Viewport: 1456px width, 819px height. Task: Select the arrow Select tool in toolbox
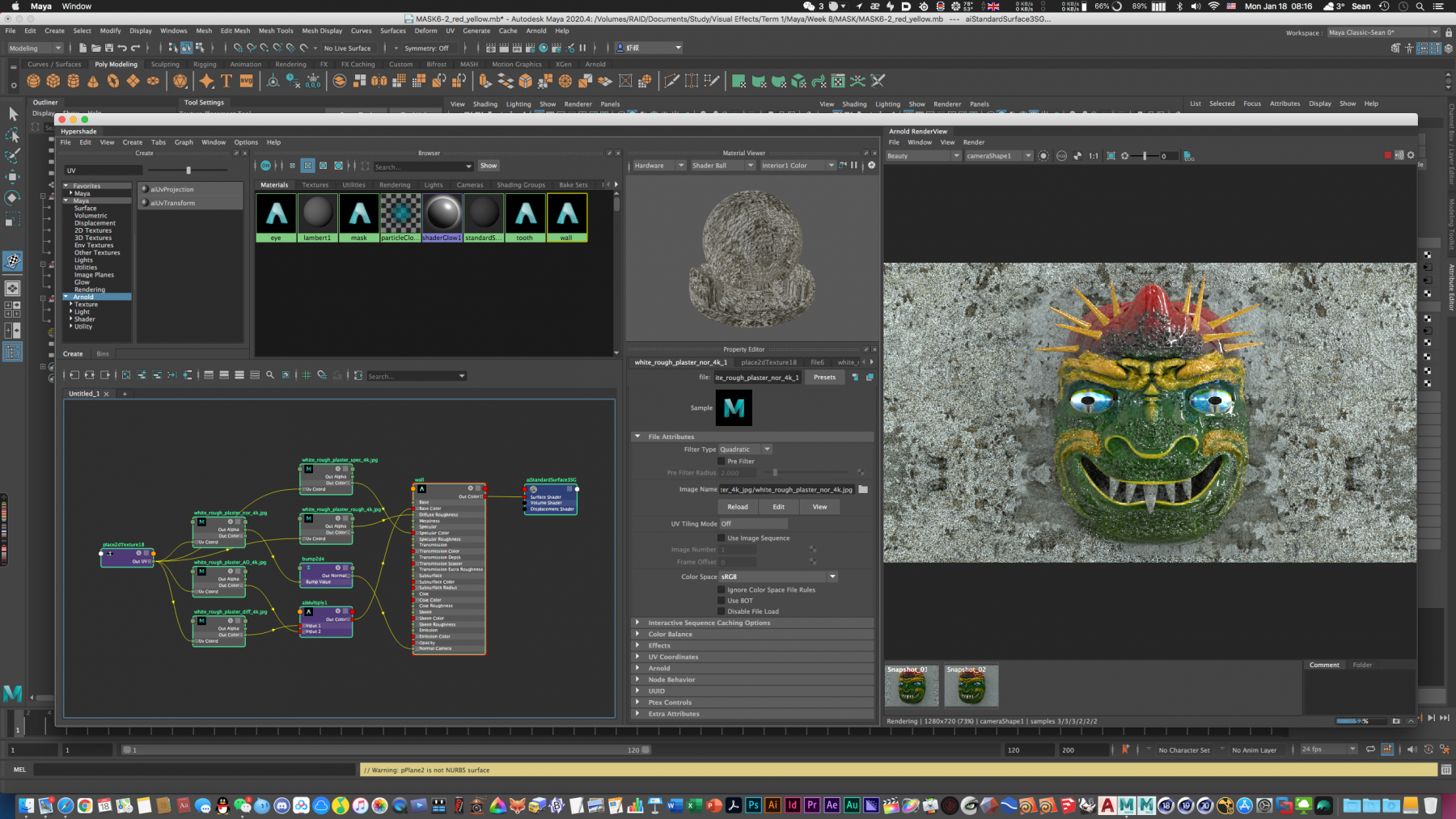(13, 113)
